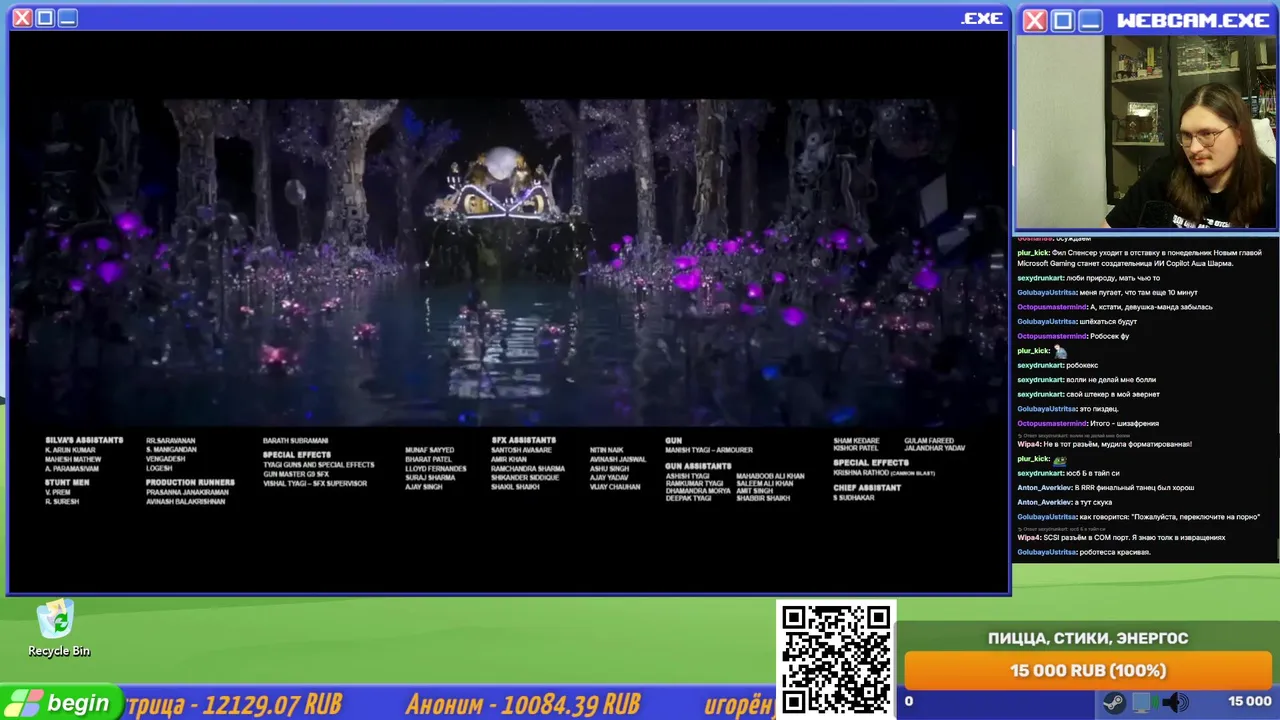Viewport: 1280px width, 720px height.
Task: Click the WEBCAM.EXE window title
Action: click(x=1193, y=20)
